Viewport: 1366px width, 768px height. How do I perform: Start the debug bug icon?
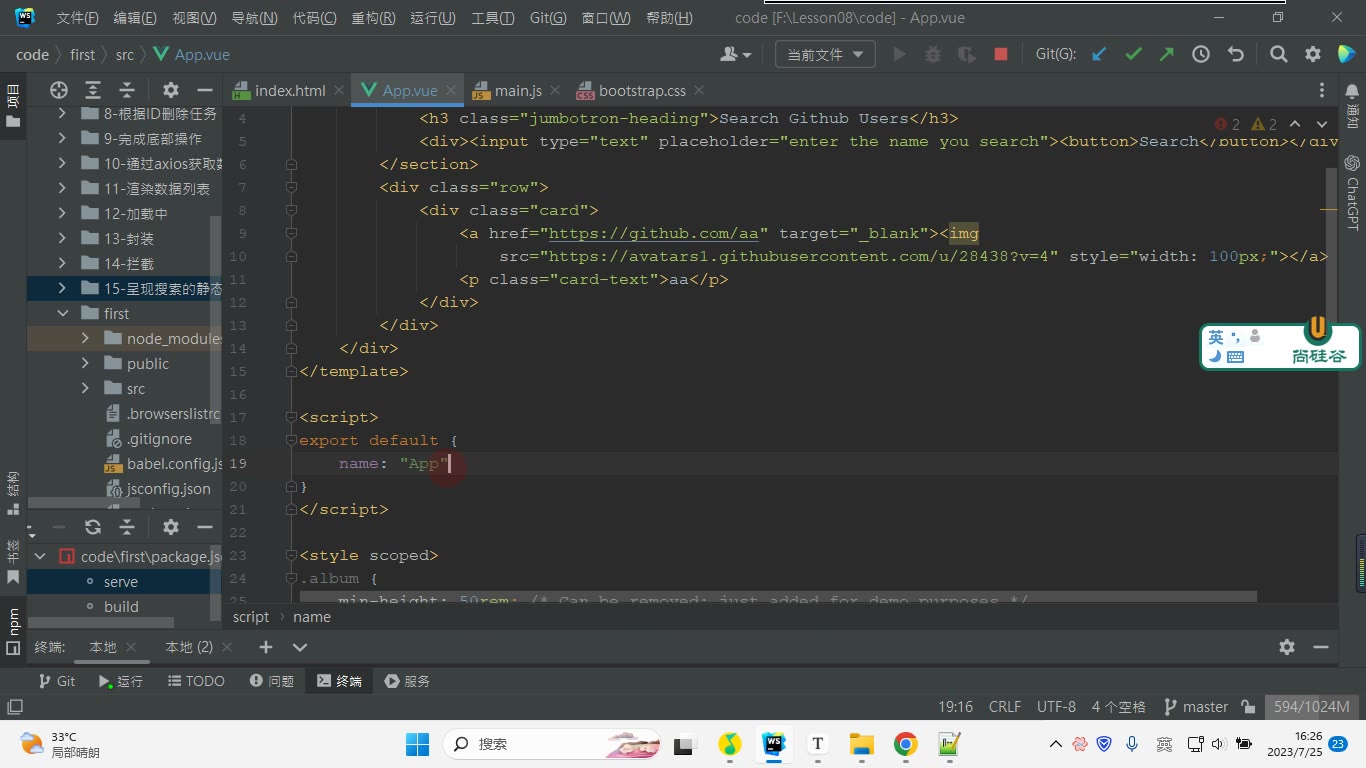(933, 55)
